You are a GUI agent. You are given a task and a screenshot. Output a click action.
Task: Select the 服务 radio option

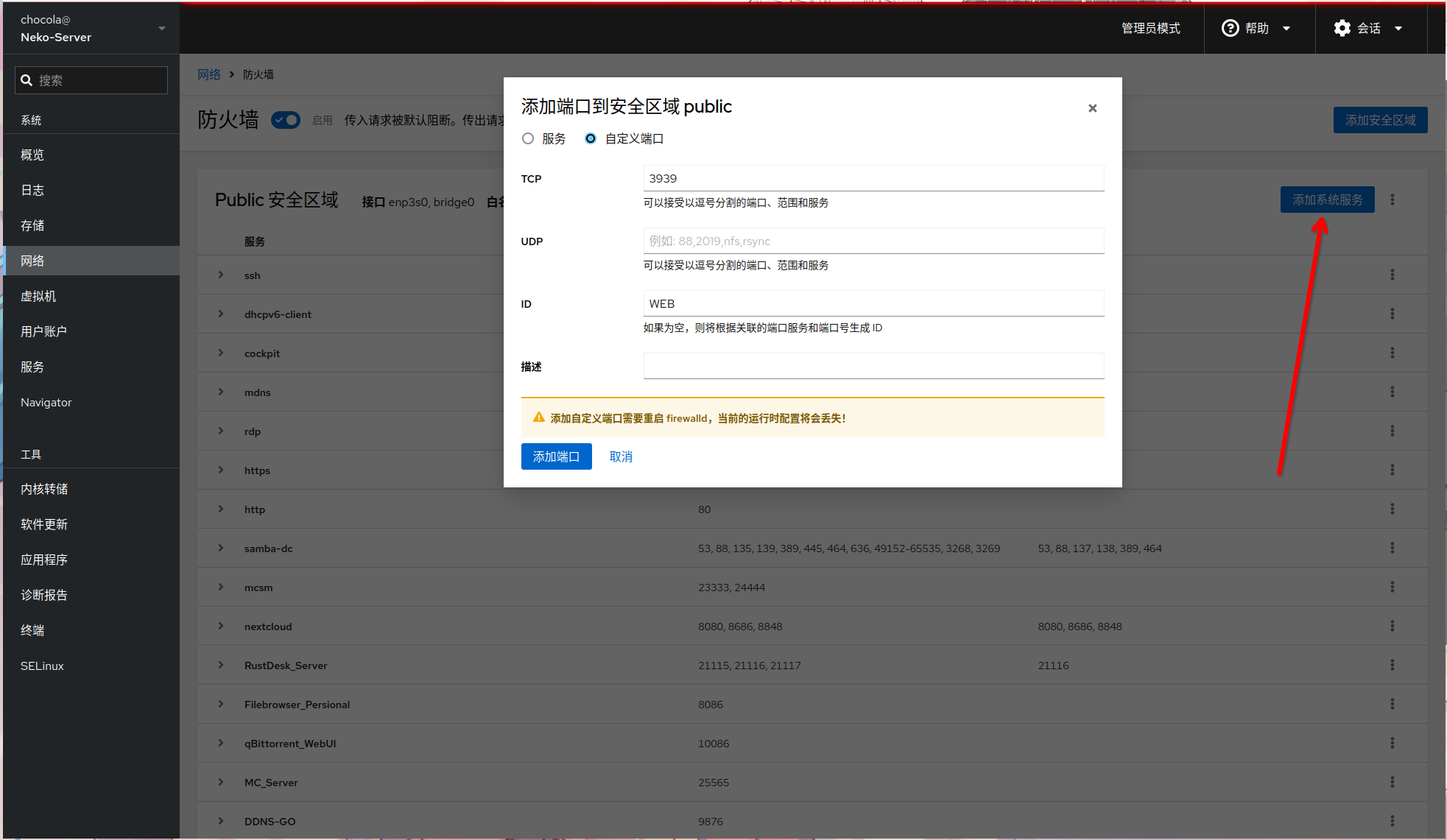point(528,138)
